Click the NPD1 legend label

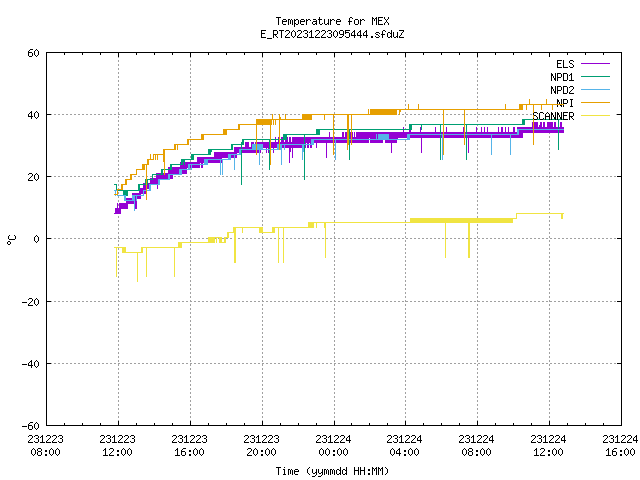pyautogui.click(x=562, y=77)
